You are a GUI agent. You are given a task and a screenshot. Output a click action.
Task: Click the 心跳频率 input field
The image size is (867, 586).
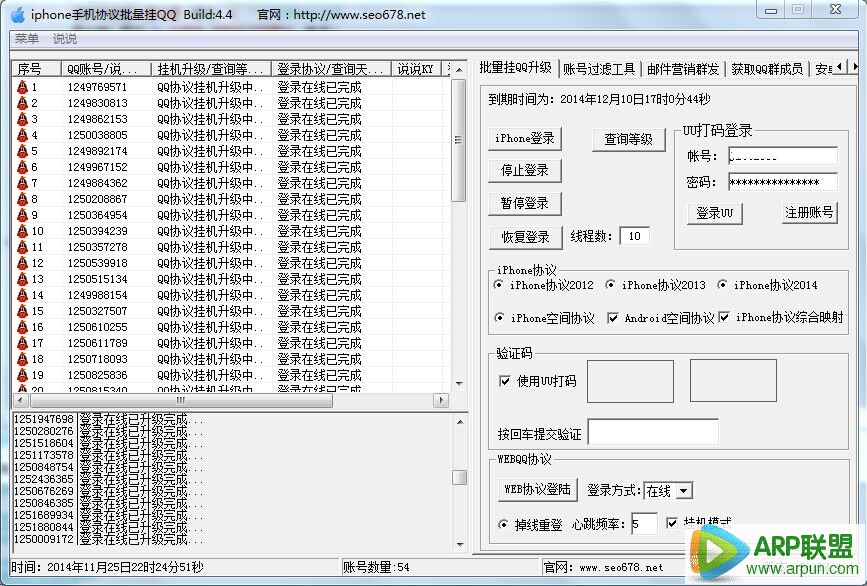644,523
